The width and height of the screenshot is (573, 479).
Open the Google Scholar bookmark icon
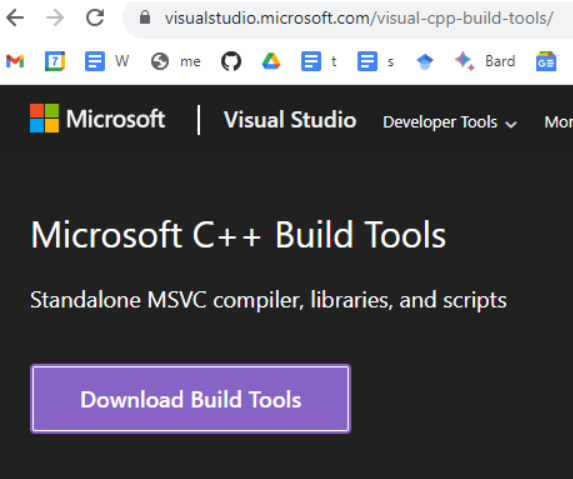[425, 61]
